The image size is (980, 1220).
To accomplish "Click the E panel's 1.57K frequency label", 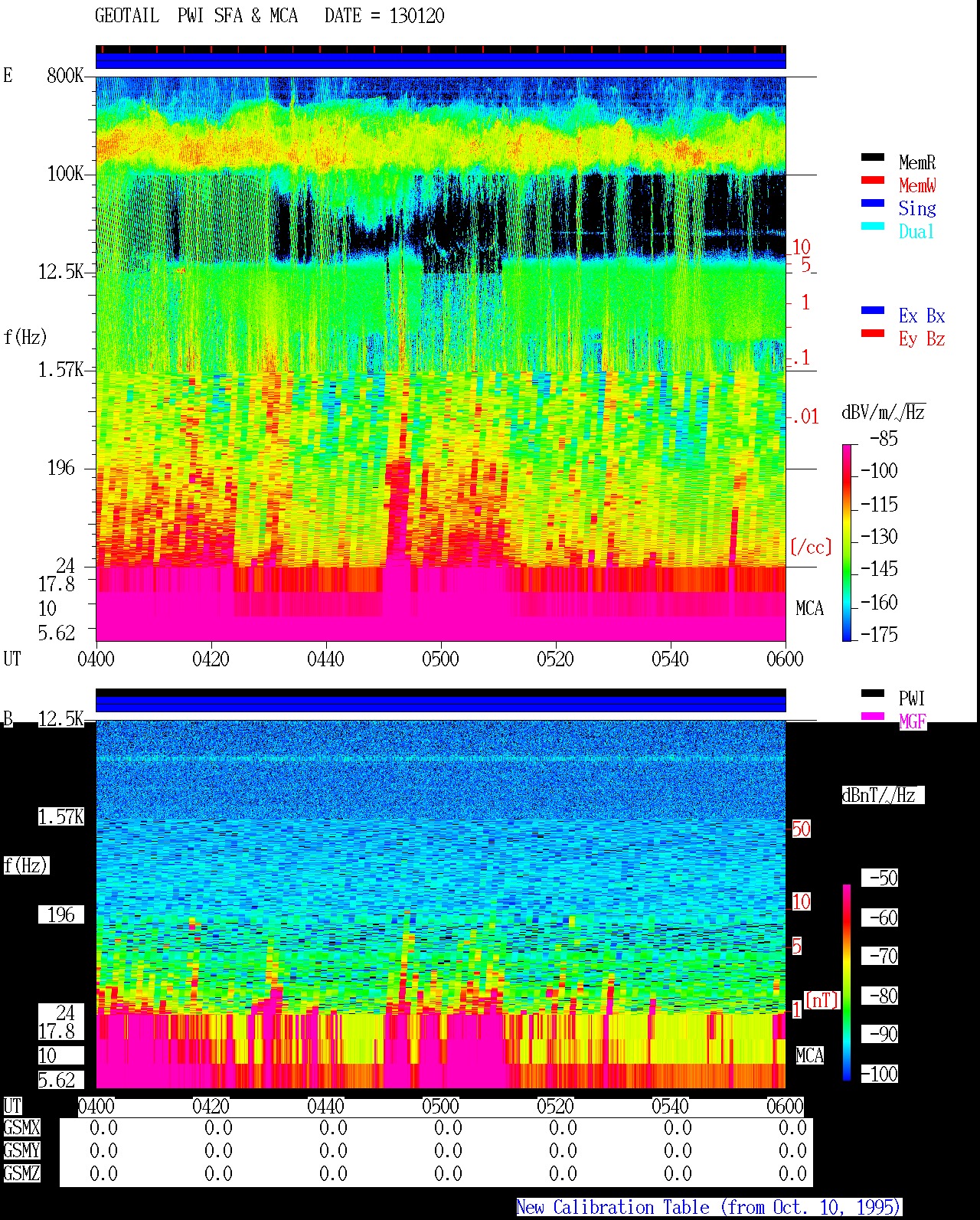I will 60,369.
